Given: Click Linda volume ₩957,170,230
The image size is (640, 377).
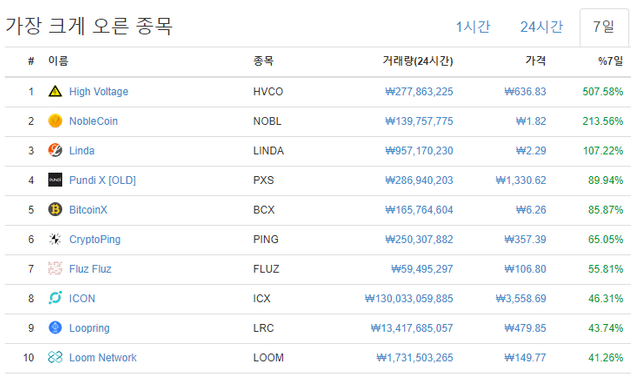Looking at the screenshot, I should [419, 151].
